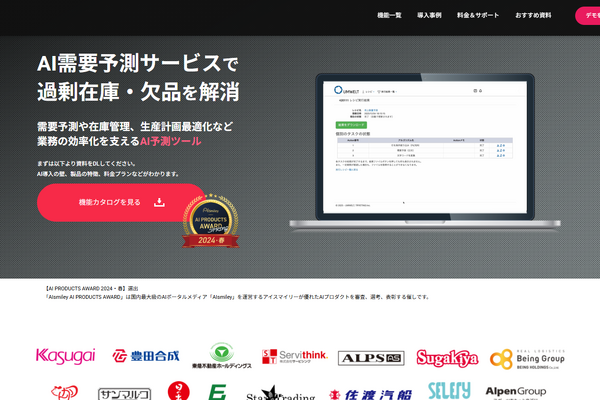The image size is (600, 400).
Task: Click the Aismiley AI PRODUCTS AWARD description line
Action: pos(237,297)
